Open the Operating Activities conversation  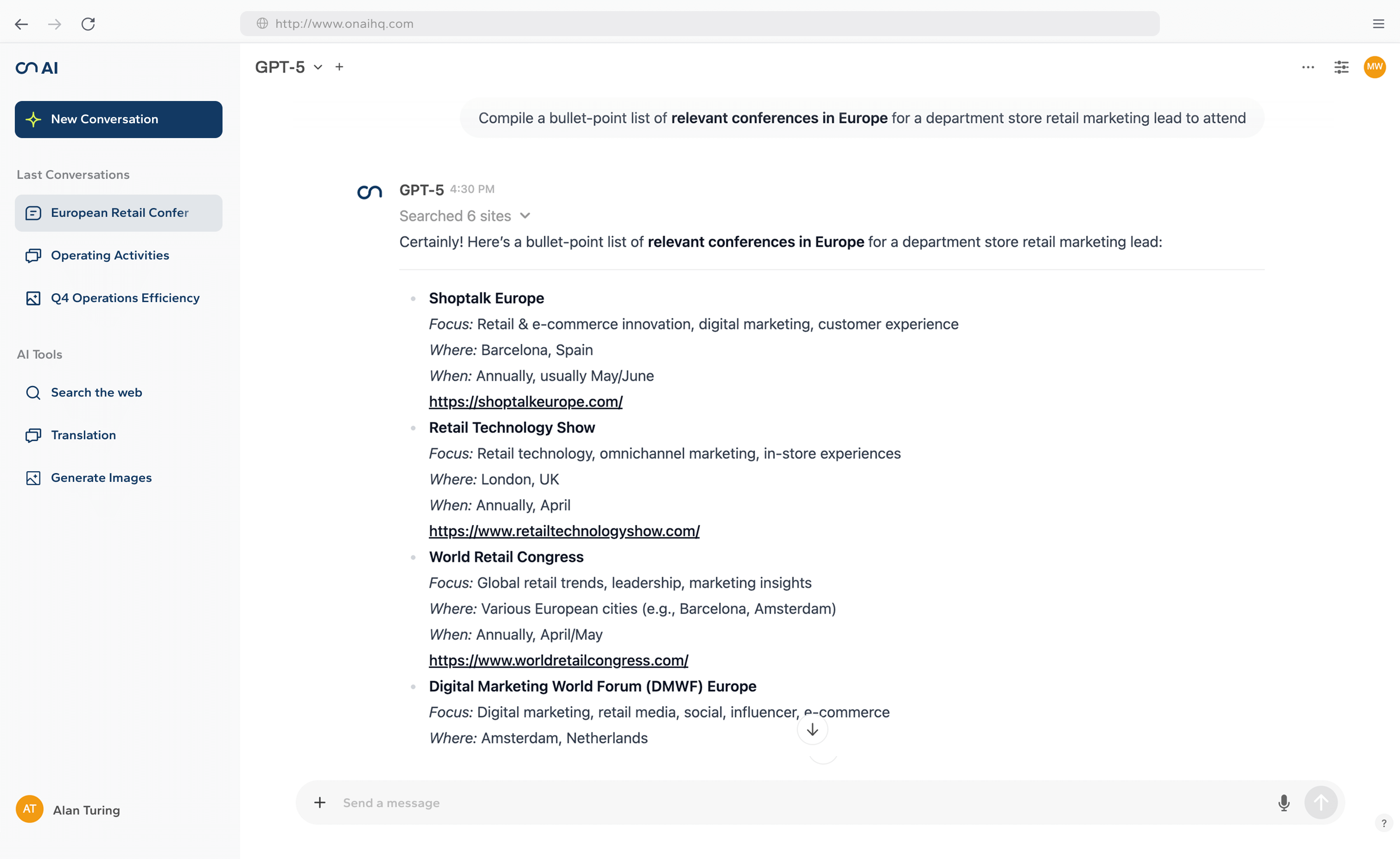[110, 255]
